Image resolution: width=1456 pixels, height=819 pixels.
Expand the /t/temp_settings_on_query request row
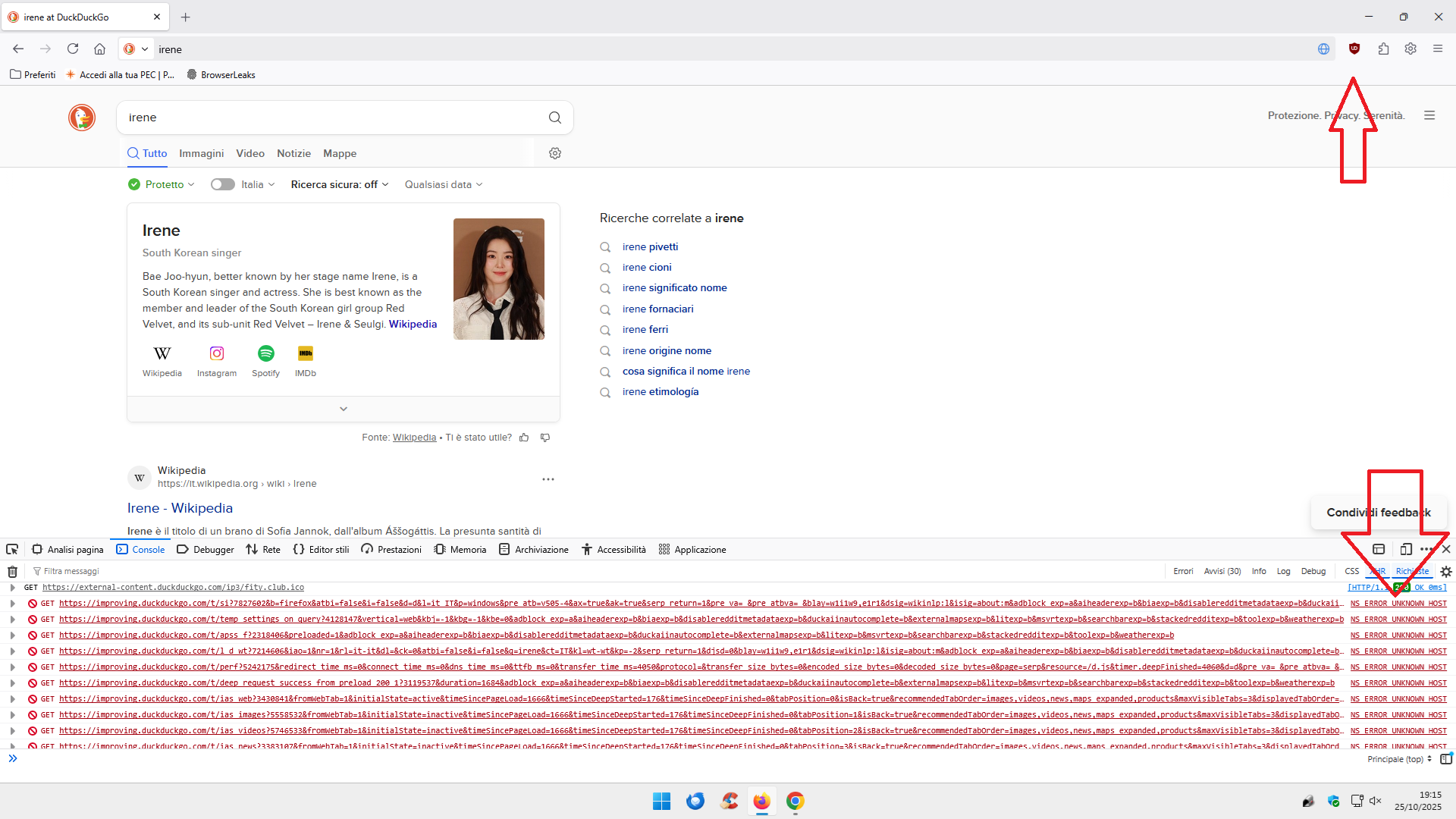(12, 620)
